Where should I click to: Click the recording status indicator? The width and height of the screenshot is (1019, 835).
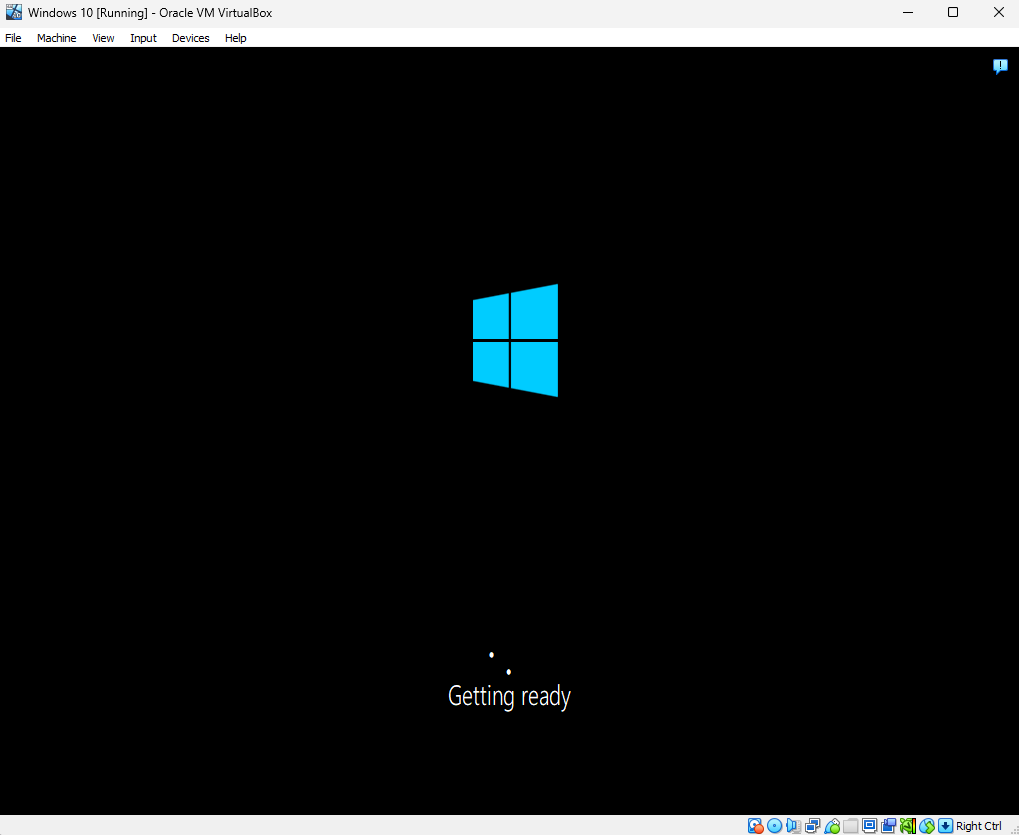(888, 826)
